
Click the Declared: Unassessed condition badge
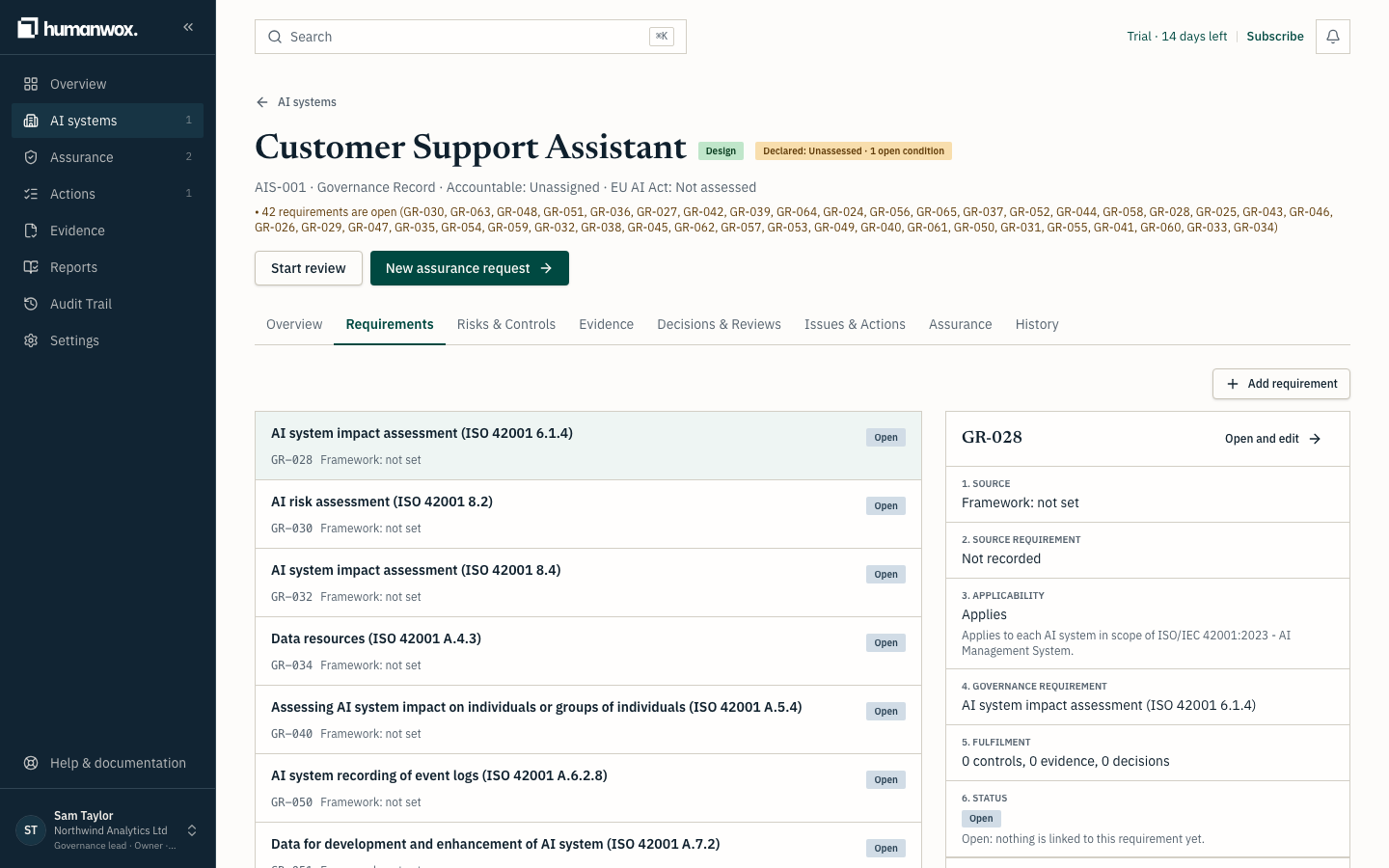[854, 151]
